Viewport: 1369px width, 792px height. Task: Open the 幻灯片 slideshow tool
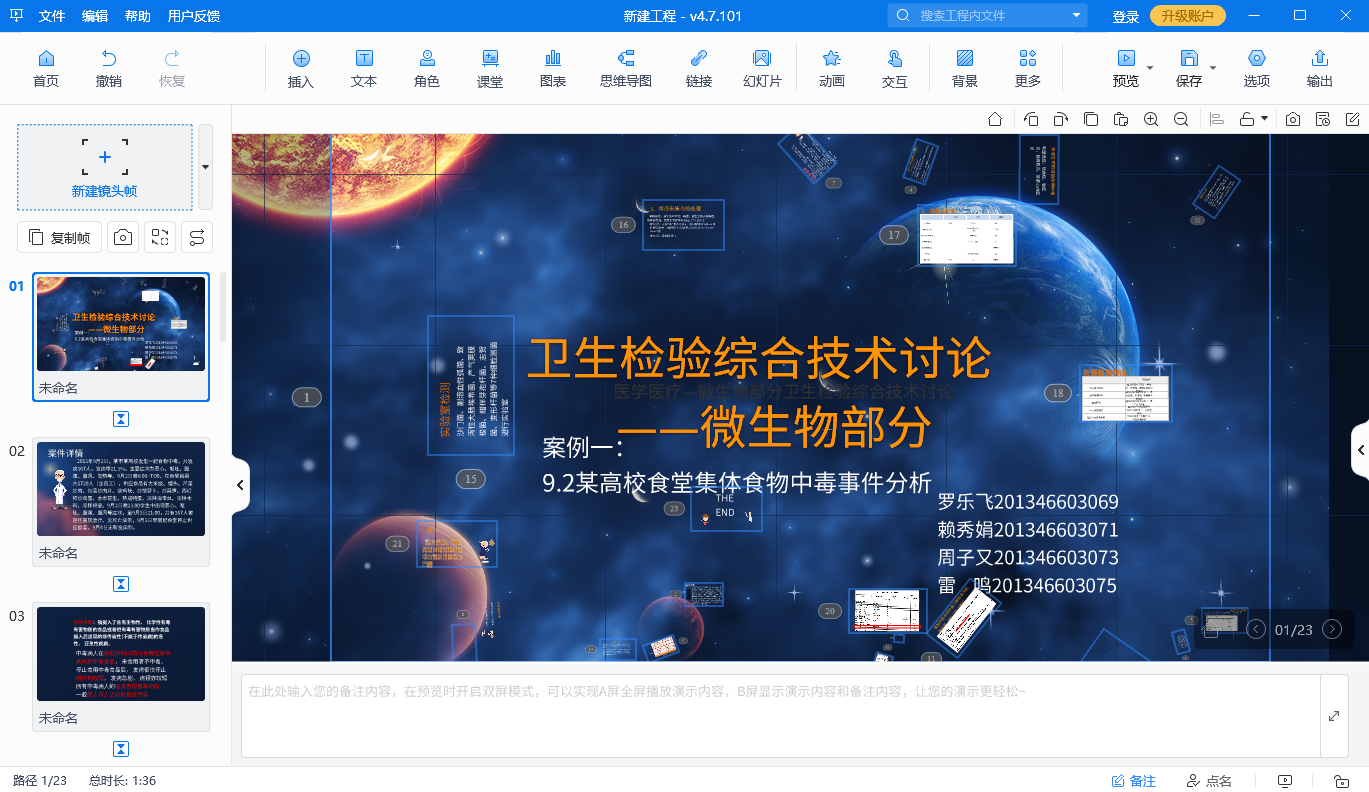[762, 69]
